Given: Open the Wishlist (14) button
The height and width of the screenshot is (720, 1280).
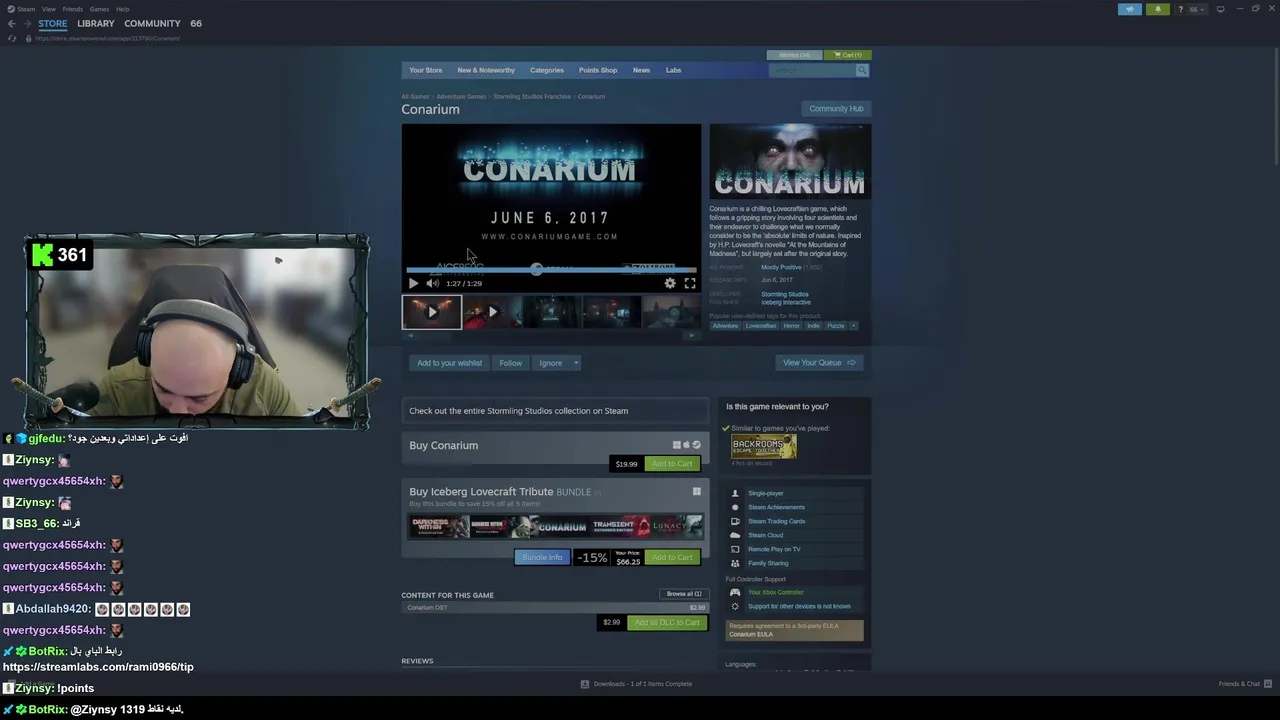Looking at the screenshot, I should pyautogui.click(x=794, y=55).
